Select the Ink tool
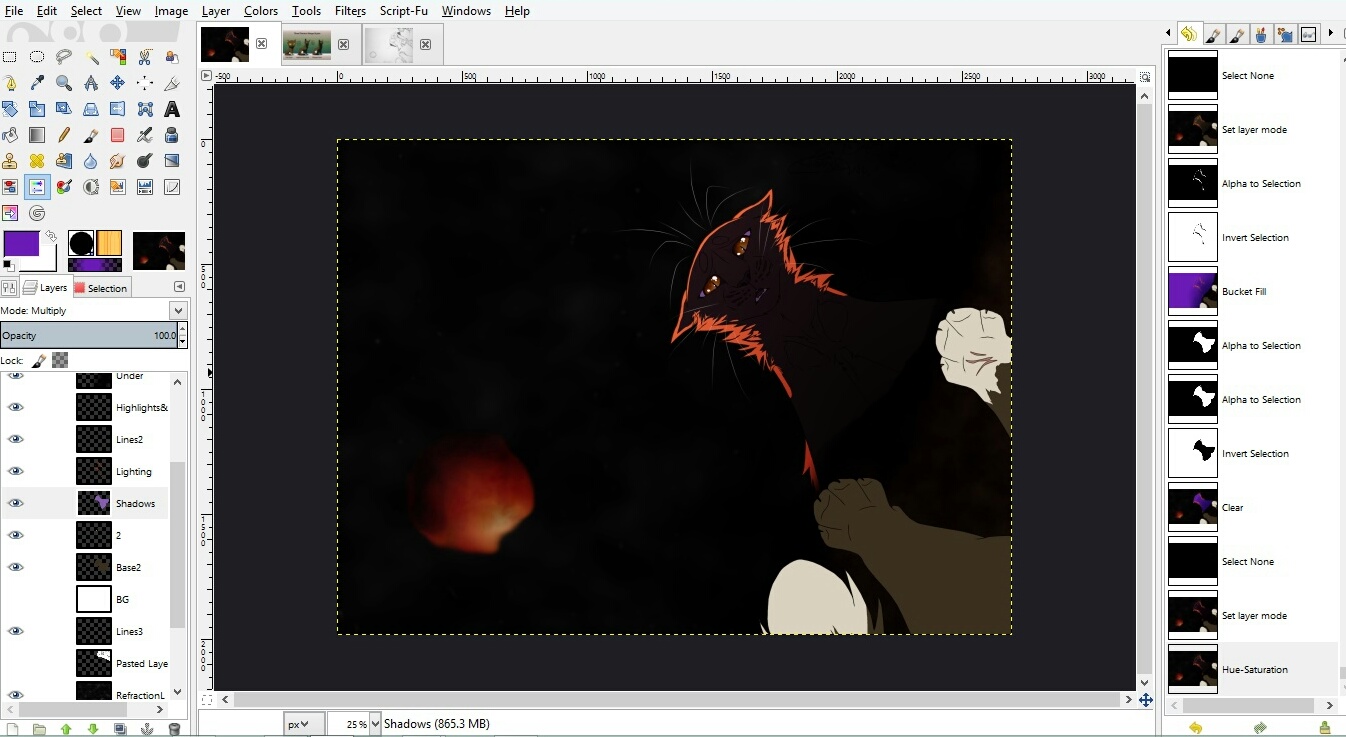 pos(172,135)
